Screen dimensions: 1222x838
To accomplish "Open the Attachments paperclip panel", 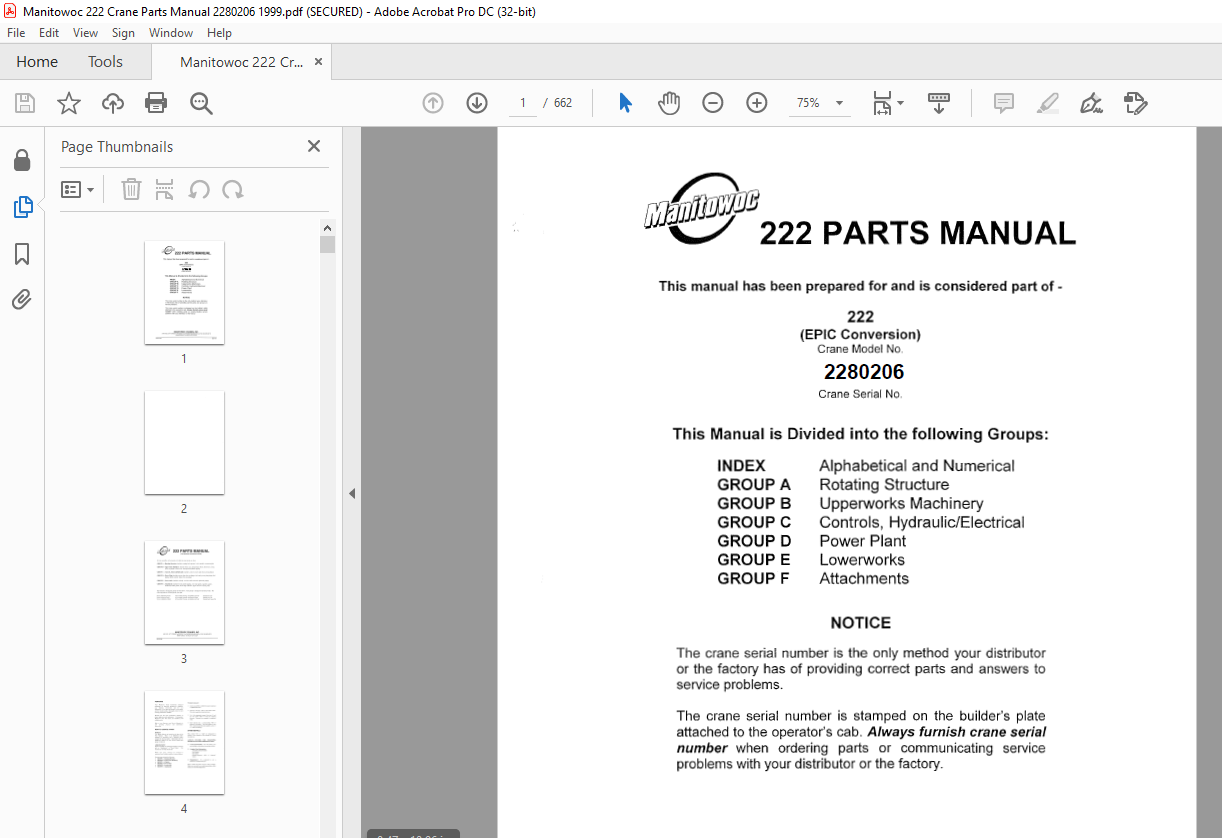I will tap(22, 300).
